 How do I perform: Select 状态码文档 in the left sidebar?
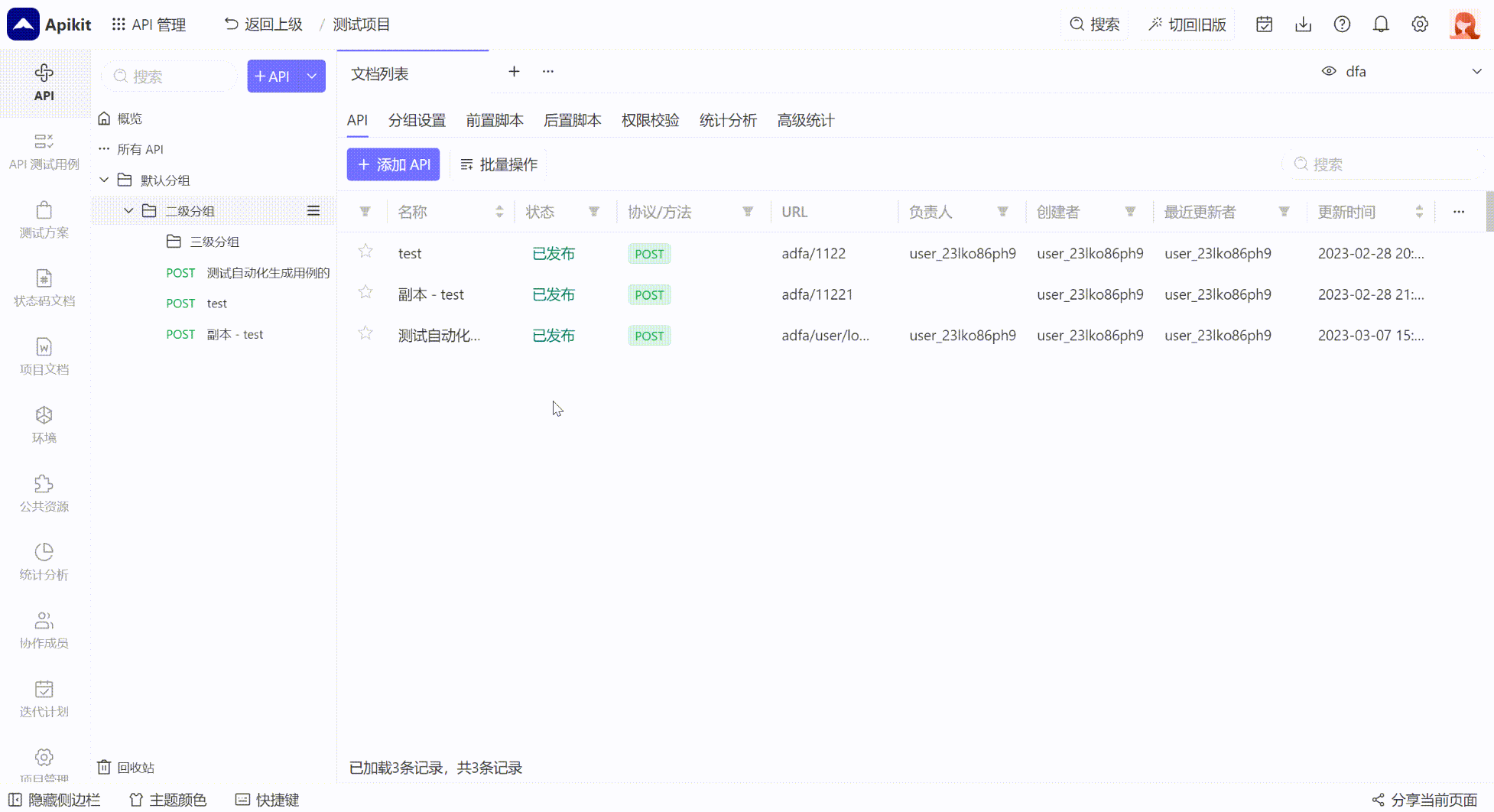tap(44, 288)
